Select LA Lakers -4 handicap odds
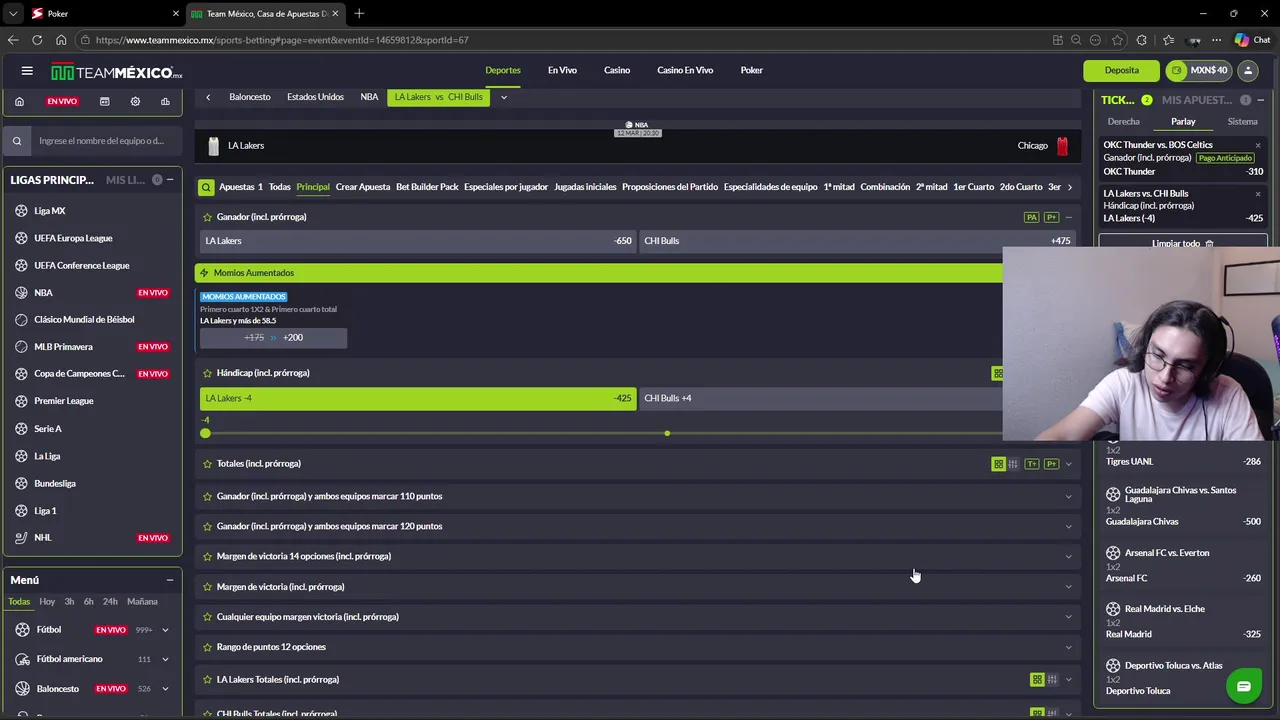The width and height of the screenshot is (1280, 720). [x=418, y=398]
